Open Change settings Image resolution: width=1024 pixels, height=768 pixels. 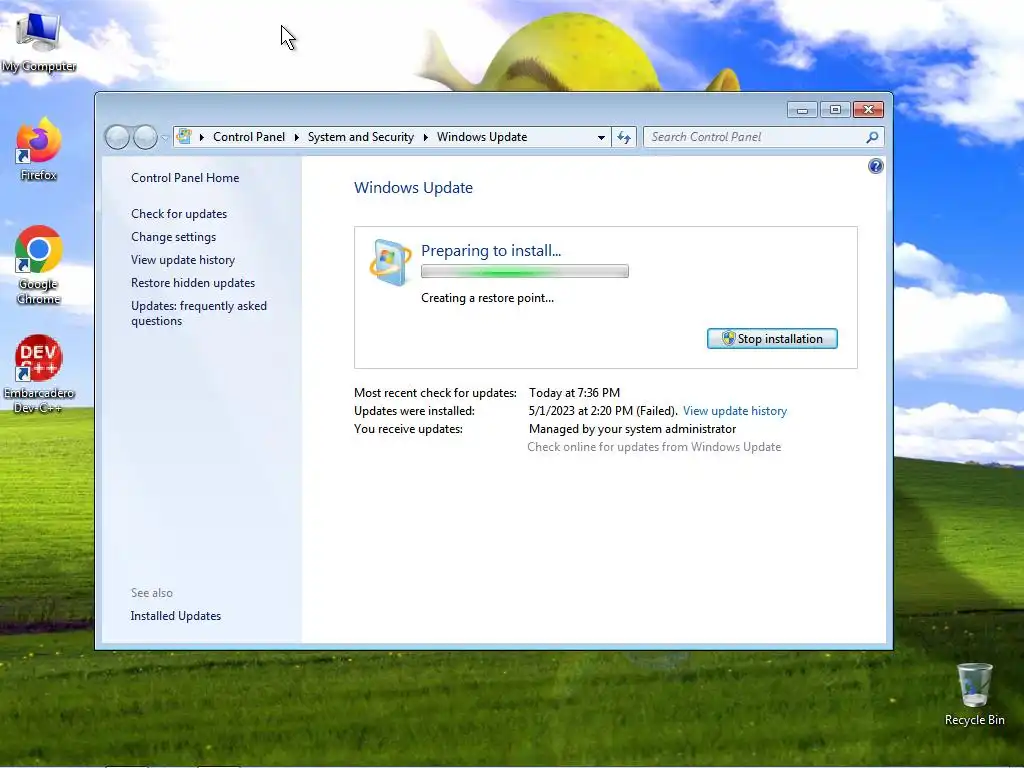pos(173,236)
